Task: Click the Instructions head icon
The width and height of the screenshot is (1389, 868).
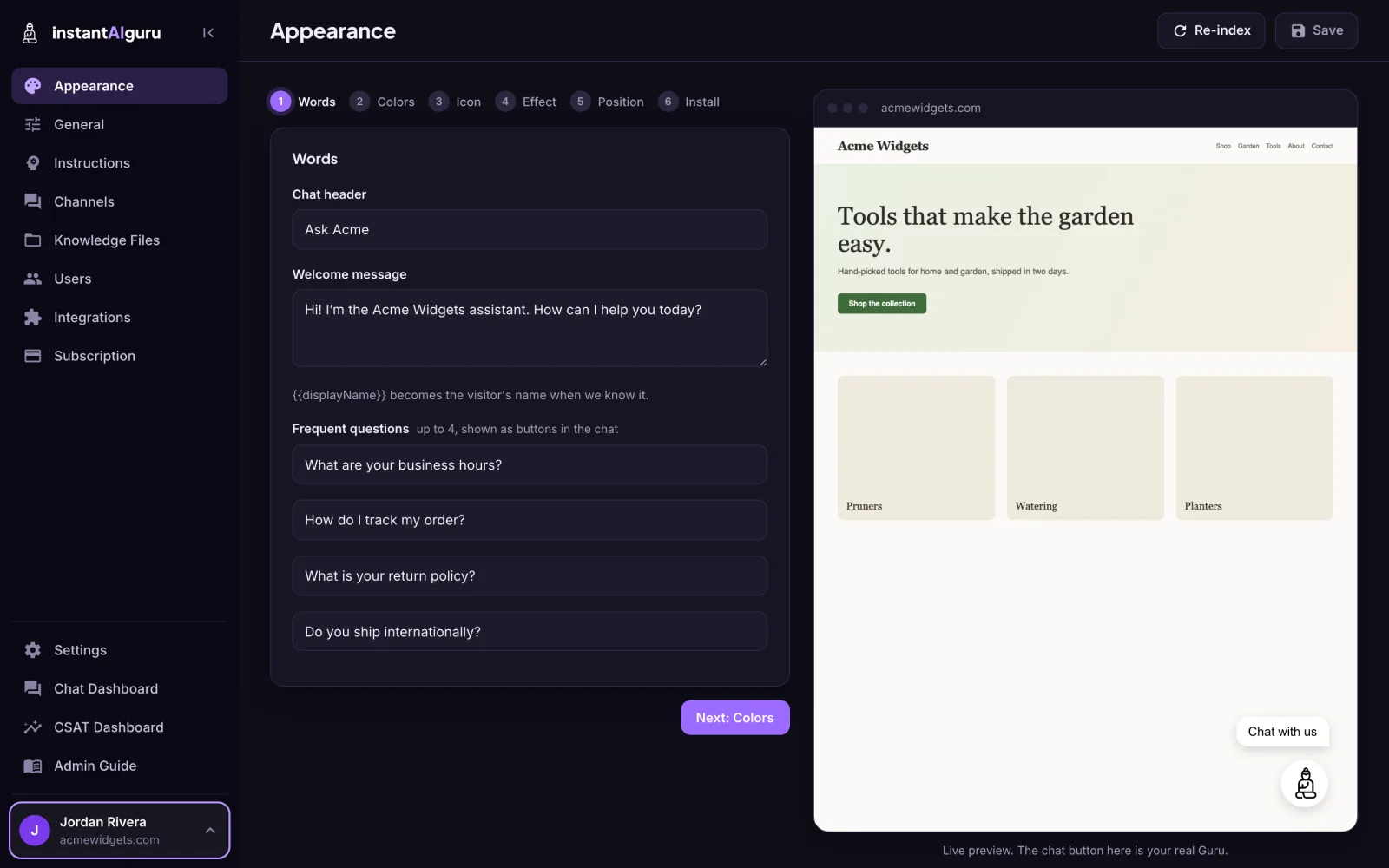Action: pos(33,163)
